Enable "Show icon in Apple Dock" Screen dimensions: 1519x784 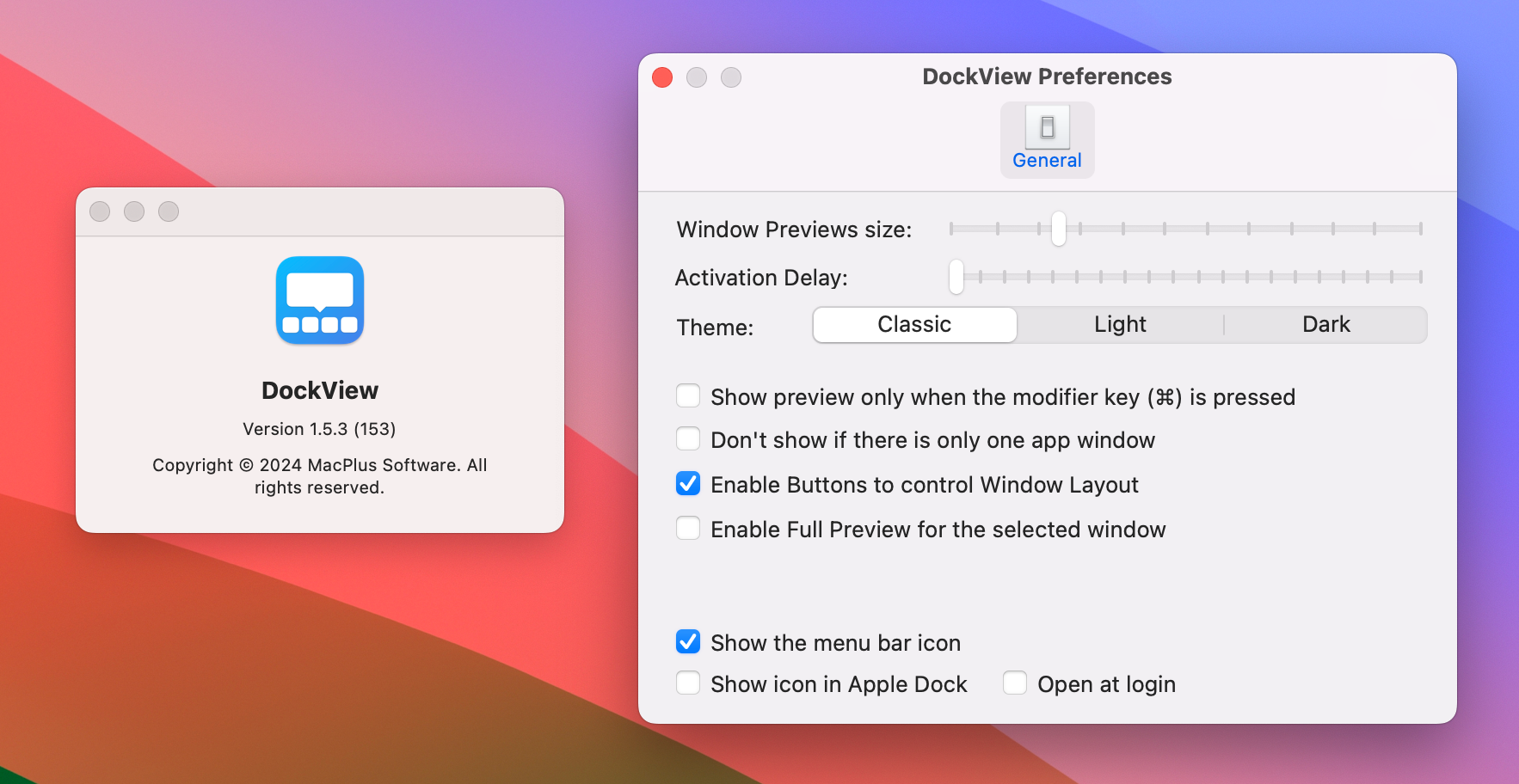pyautogui.click(x=687, y=683)
